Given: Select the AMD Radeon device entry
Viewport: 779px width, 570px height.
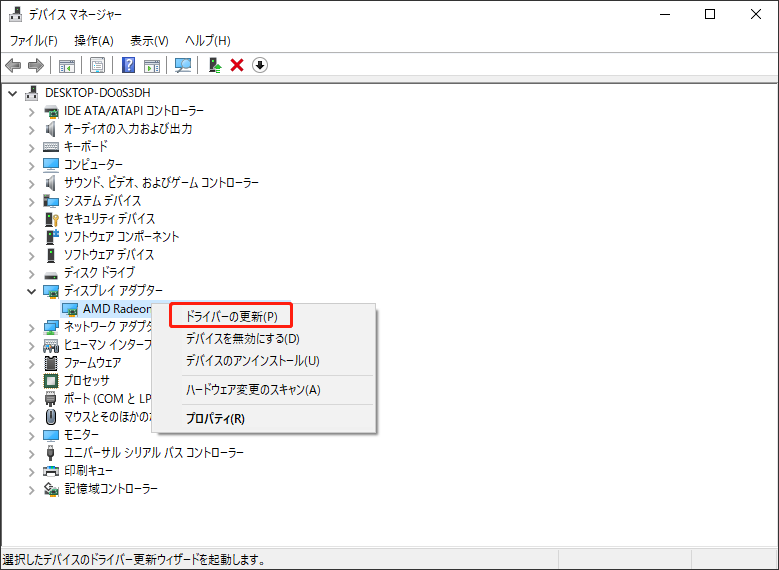Looking at the screenshot, I should point(116,309).
